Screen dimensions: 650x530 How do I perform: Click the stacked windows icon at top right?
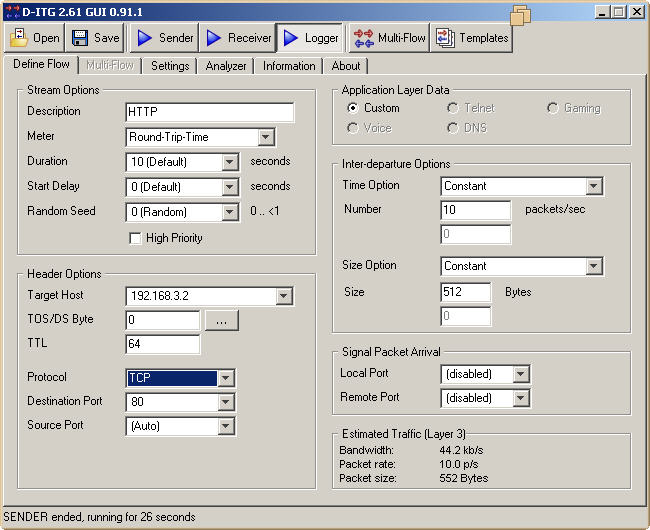point(520,16)
